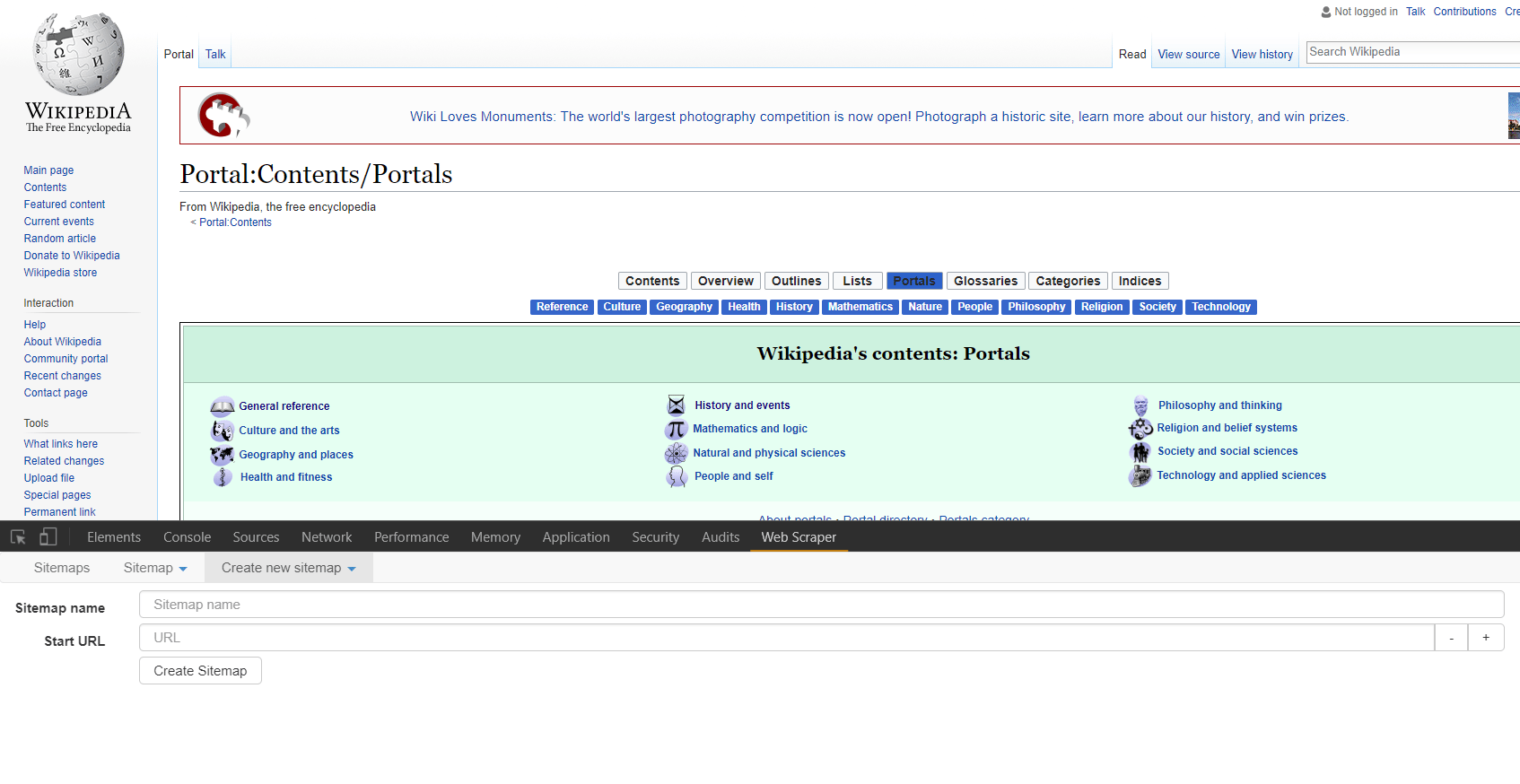
Task: Click the Read tab
Action: point(1132,55)
